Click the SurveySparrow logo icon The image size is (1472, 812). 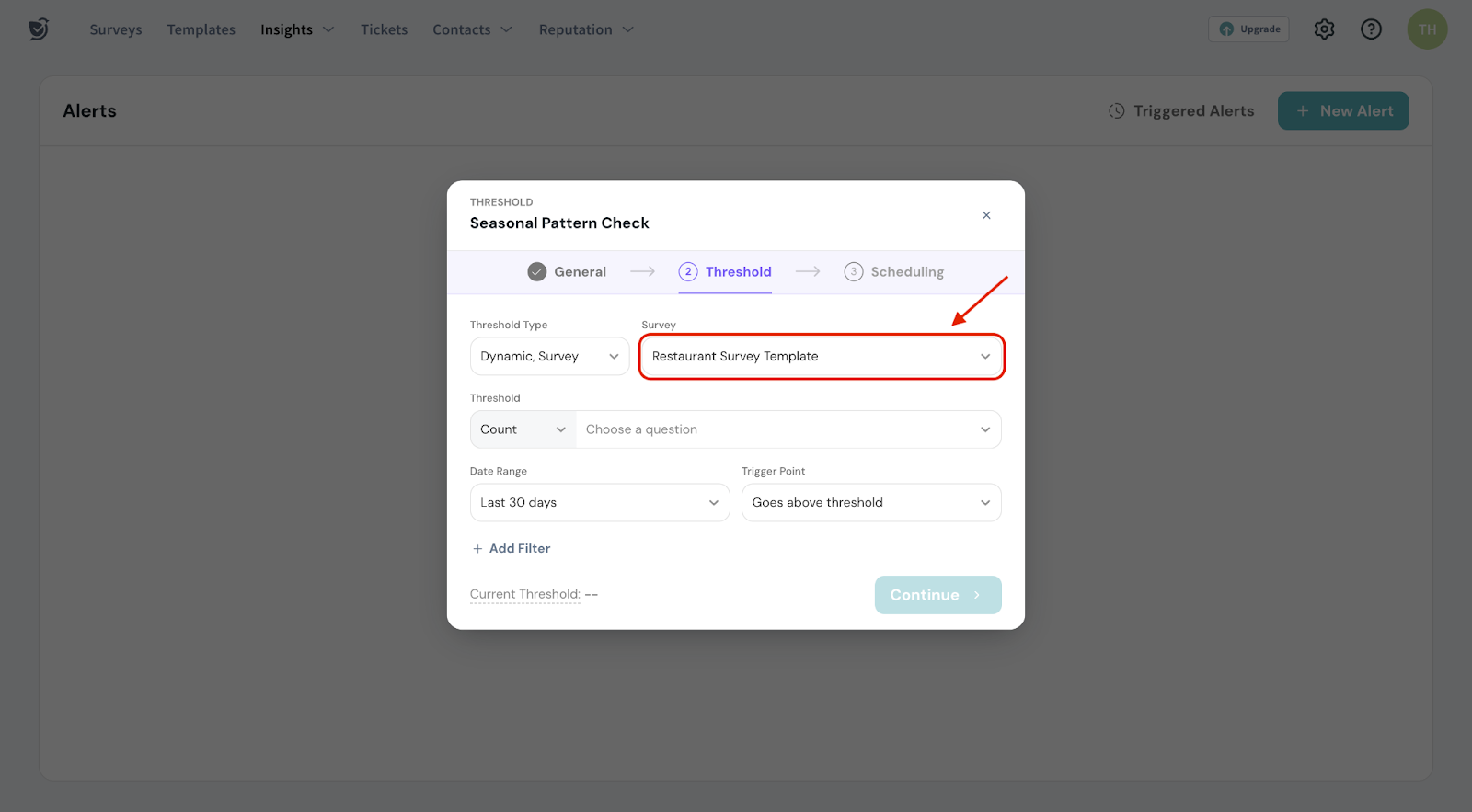coord(39,29)
